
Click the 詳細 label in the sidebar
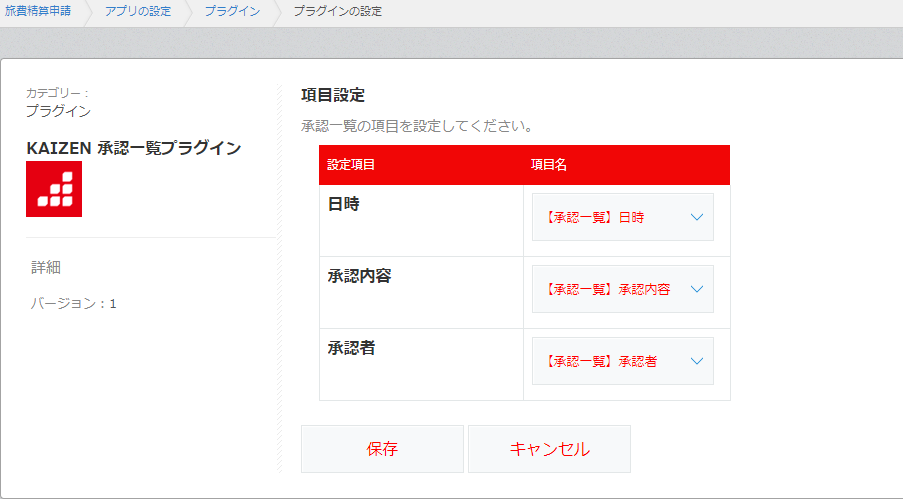tap(46, 267)
